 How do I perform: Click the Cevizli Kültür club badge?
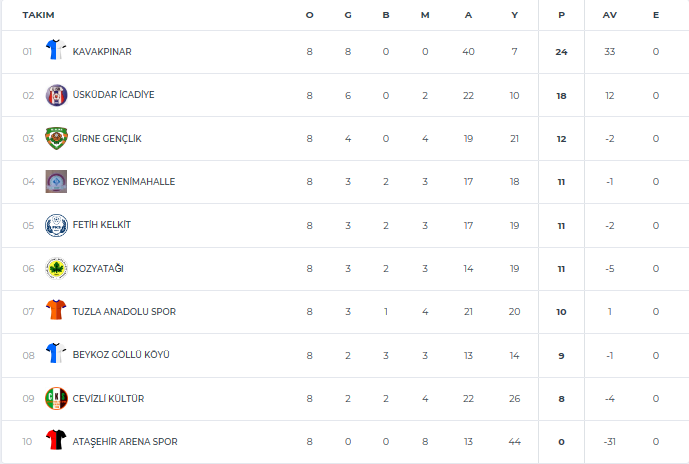point(56,398)
